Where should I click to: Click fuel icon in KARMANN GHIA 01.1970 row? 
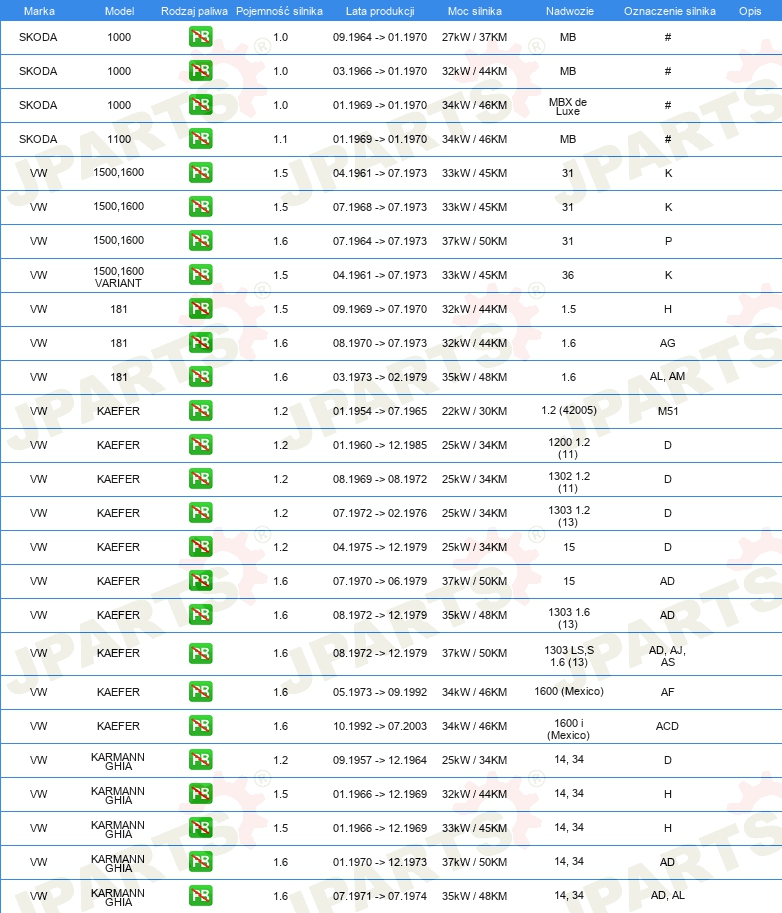[x=200, y=862]
